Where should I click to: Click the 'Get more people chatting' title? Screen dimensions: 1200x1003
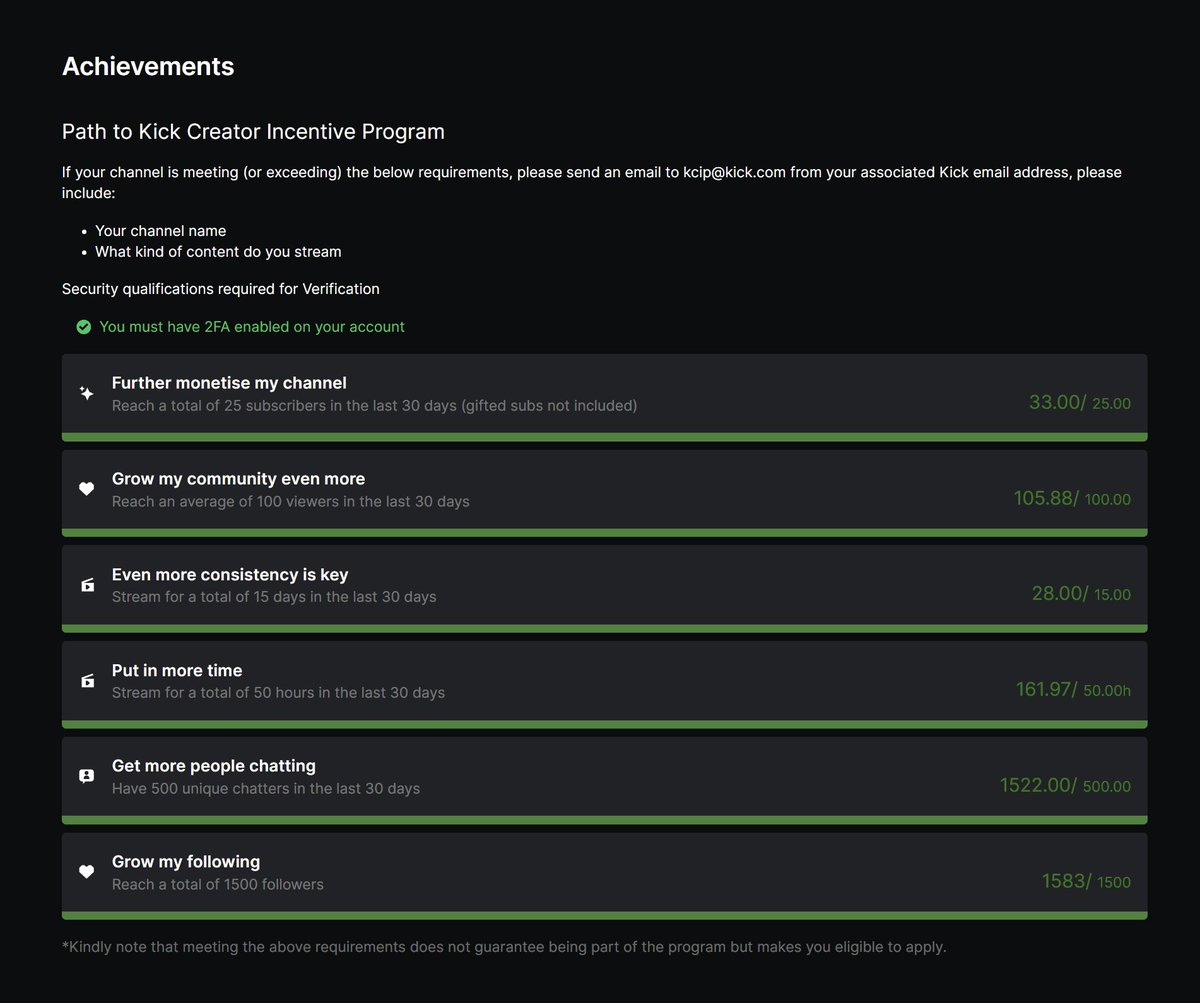pyautogui.click(x=214, y=766)
